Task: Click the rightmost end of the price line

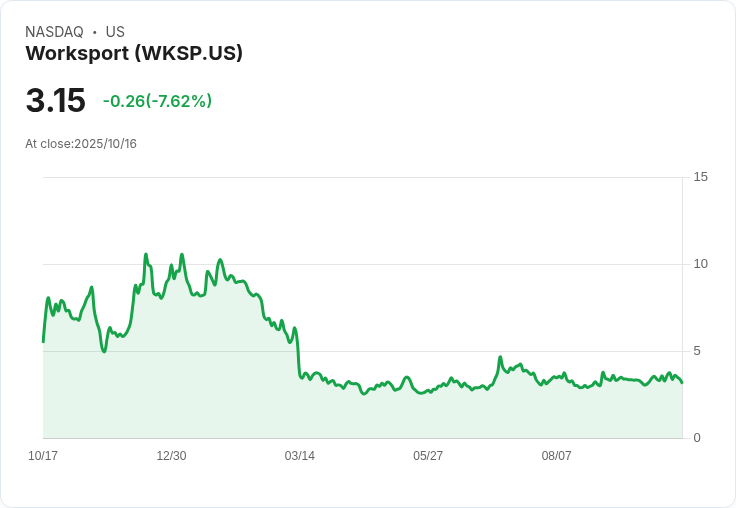Action: (x=682, y=383)
